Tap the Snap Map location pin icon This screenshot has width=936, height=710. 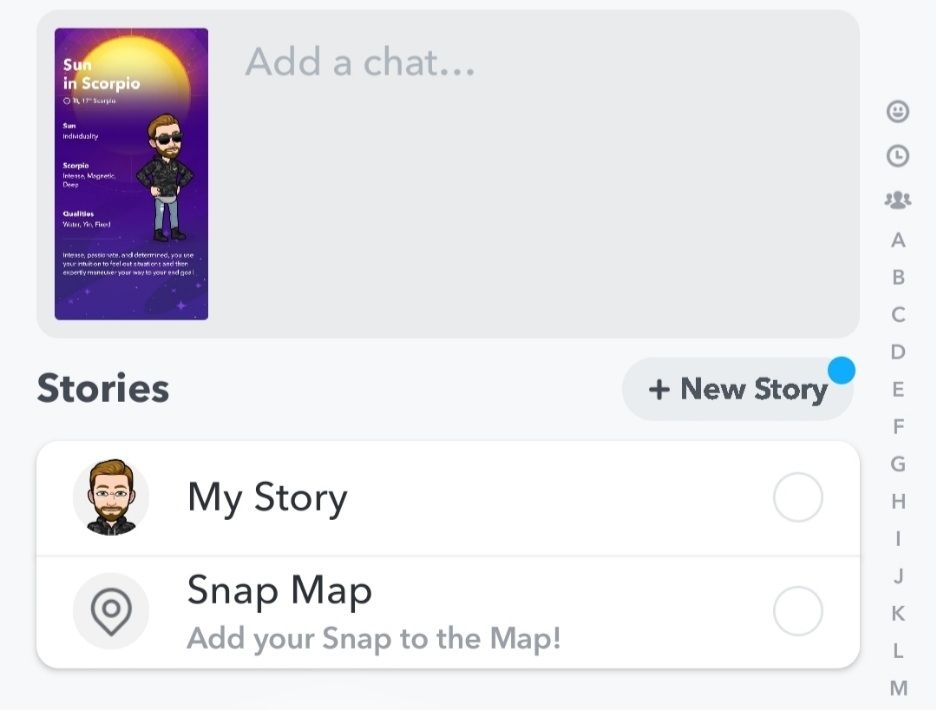pos(111,611)
